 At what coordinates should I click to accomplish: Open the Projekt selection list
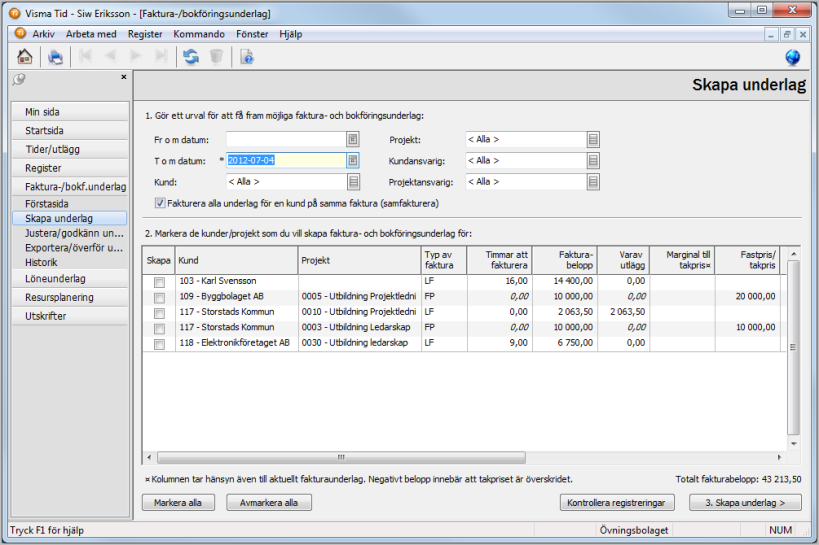click(x=593, y=140)
